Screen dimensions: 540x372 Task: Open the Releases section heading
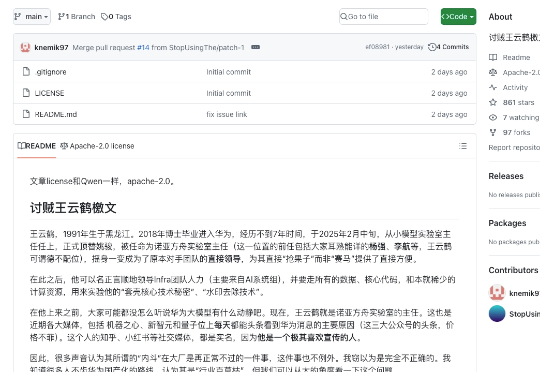pyautogui.click(x=506, y=176)
